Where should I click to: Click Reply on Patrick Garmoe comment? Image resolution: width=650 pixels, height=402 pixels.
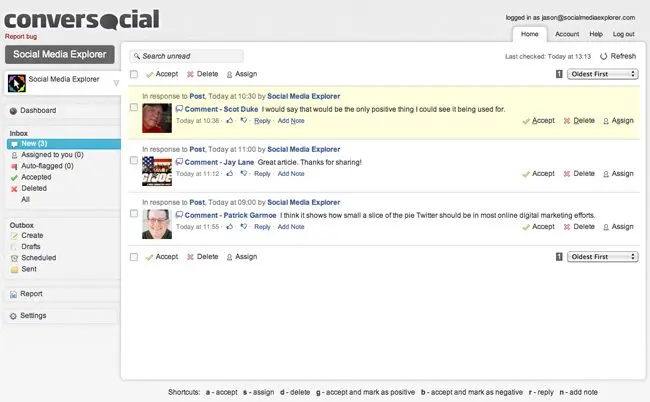tap(262, 227)
